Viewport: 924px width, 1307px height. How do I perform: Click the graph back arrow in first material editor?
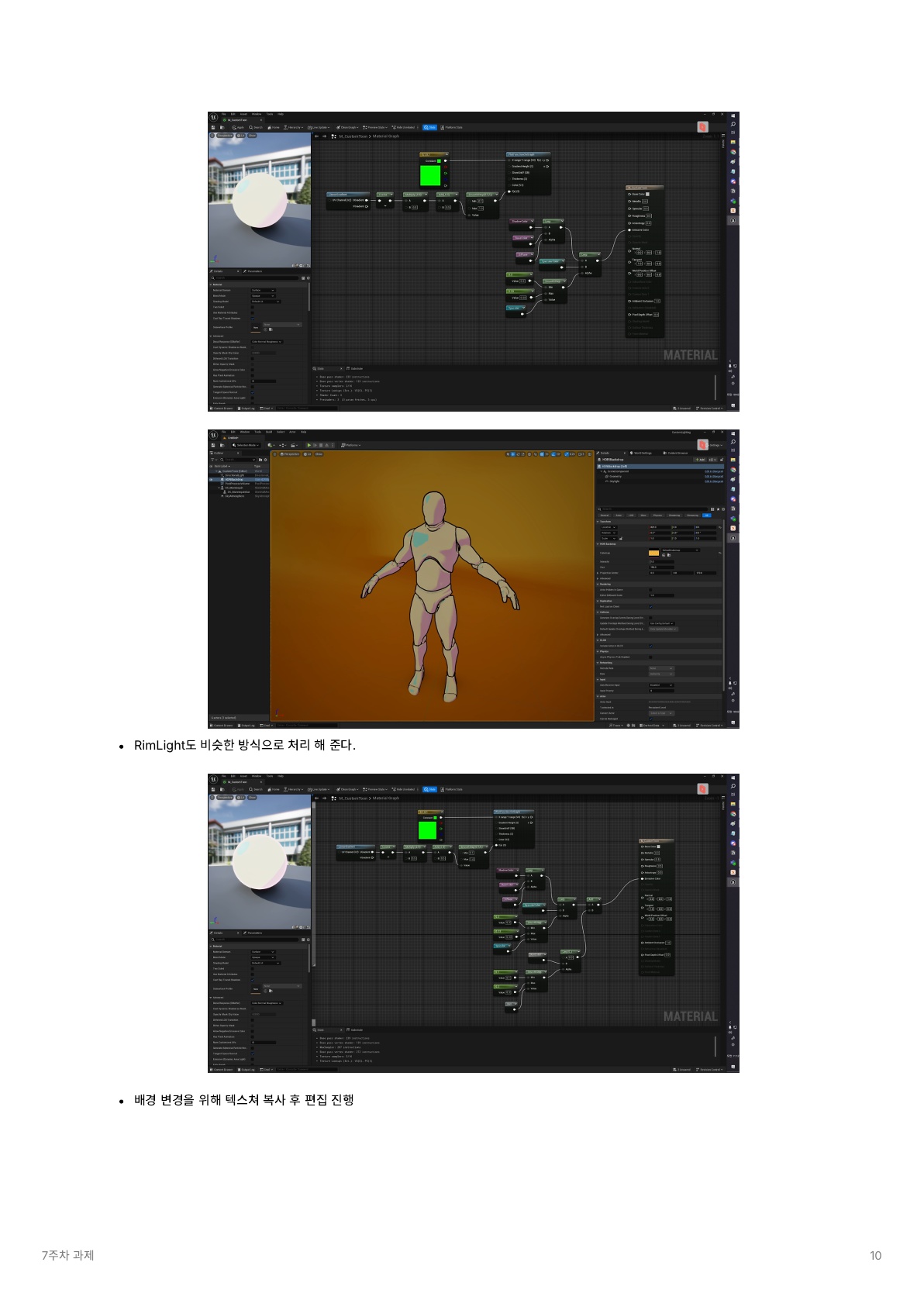316,136
